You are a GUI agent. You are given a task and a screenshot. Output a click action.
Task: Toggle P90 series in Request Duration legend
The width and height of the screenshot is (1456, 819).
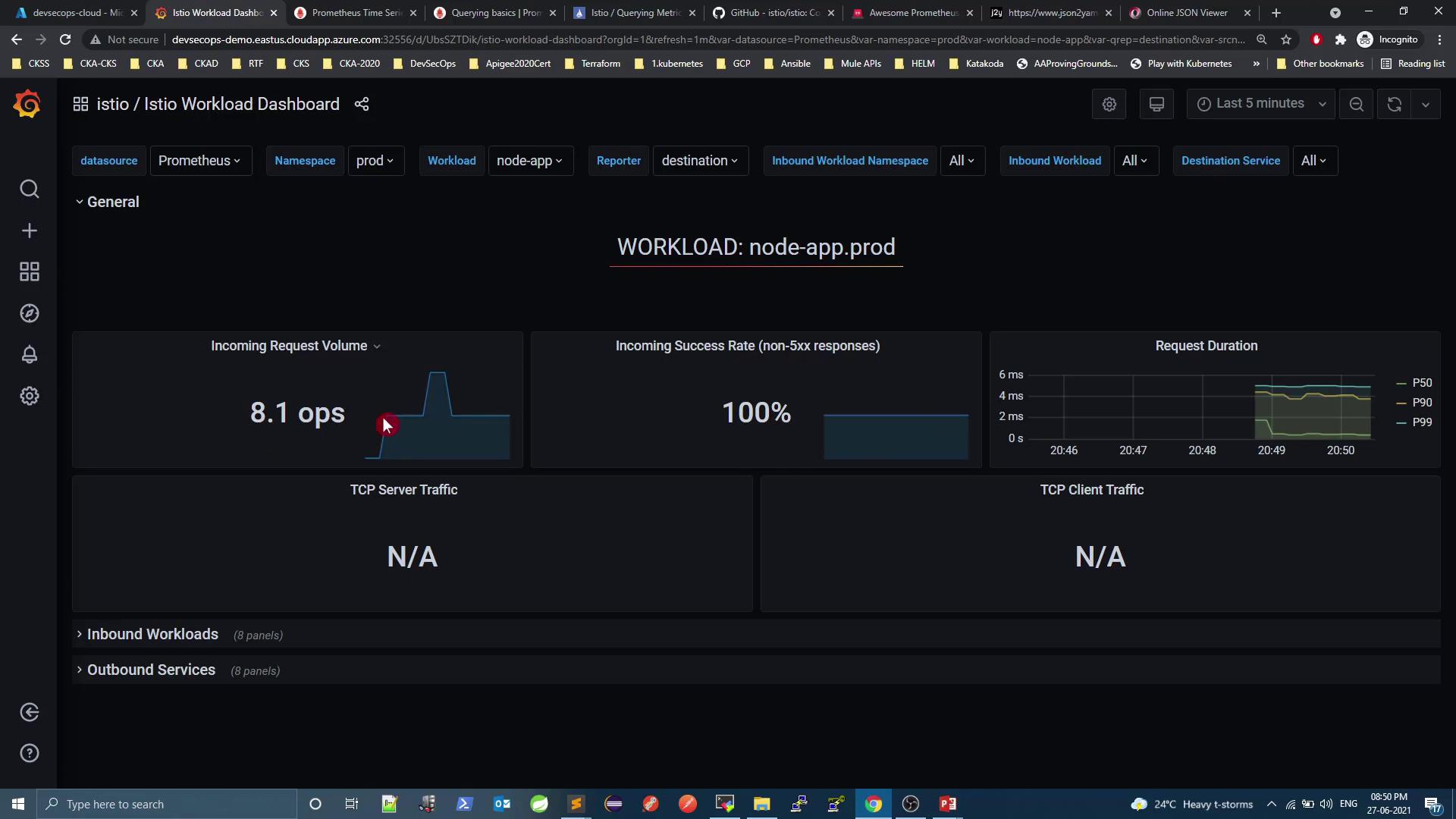coord(1421,403)
